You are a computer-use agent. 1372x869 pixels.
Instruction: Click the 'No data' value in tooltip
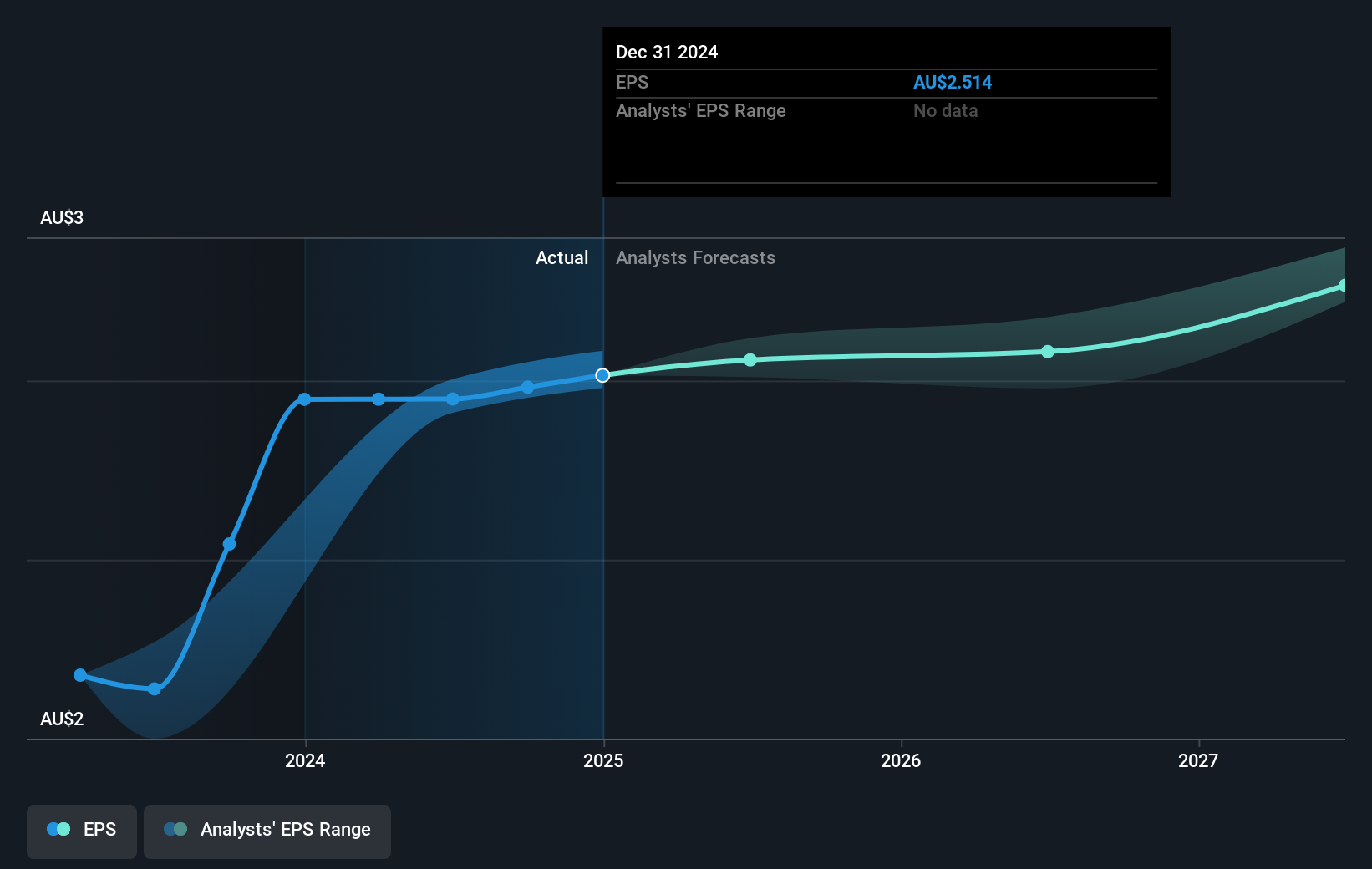[945, 110]
